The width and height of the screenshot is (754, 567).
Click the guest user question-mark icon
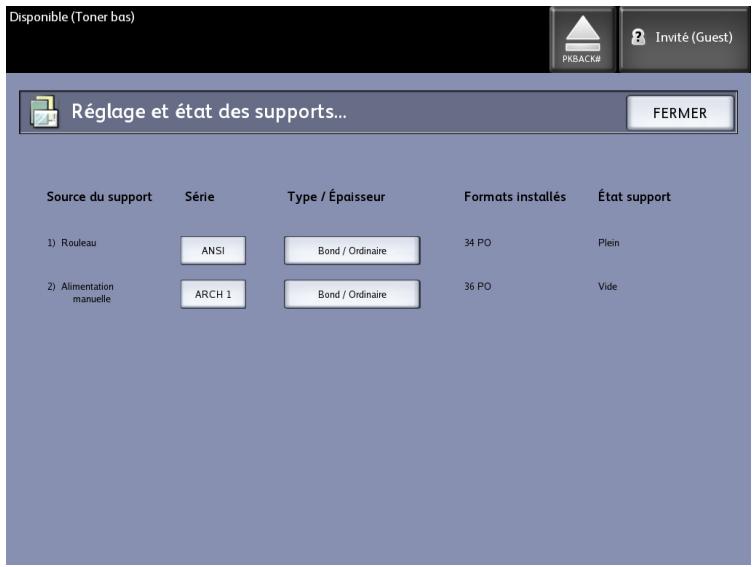coord(638,37)
